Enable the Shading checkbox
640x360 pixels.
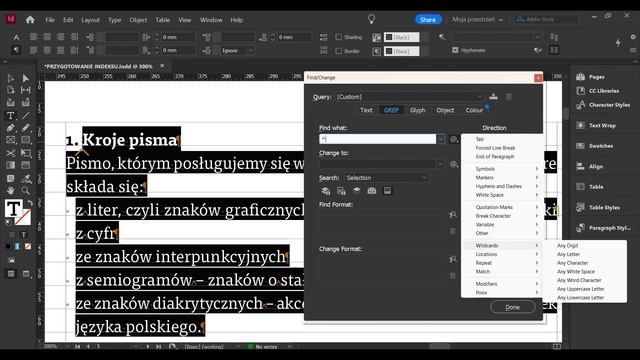(x=338, y=37)
